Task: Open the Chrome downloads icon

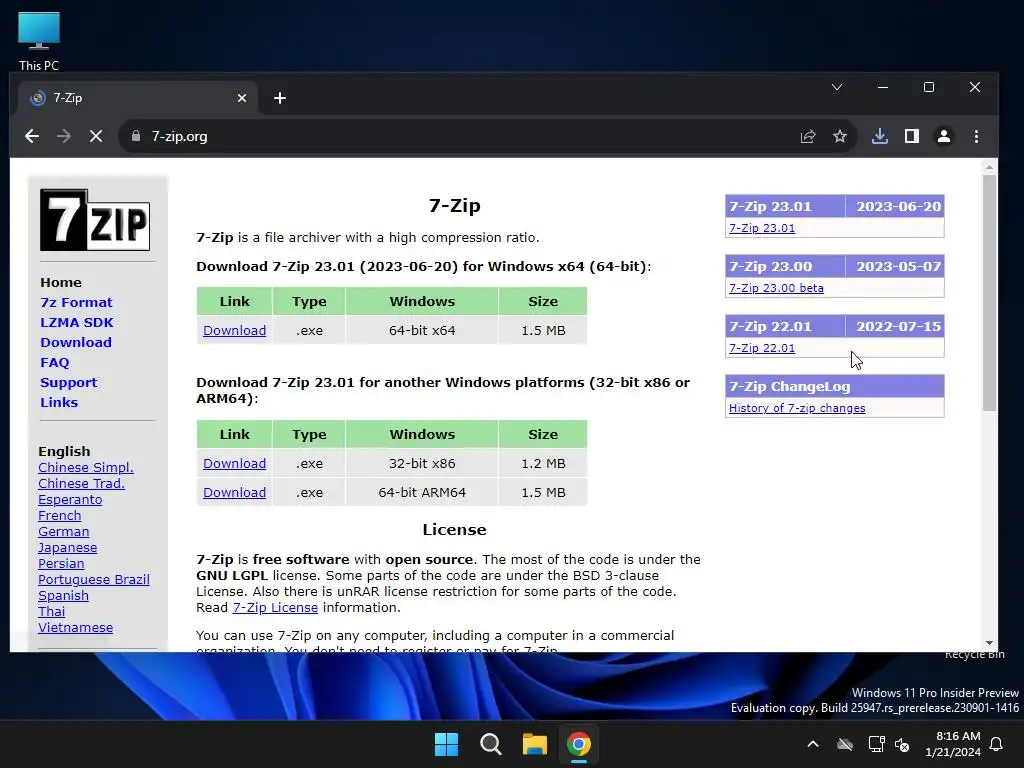Action: 880,136
